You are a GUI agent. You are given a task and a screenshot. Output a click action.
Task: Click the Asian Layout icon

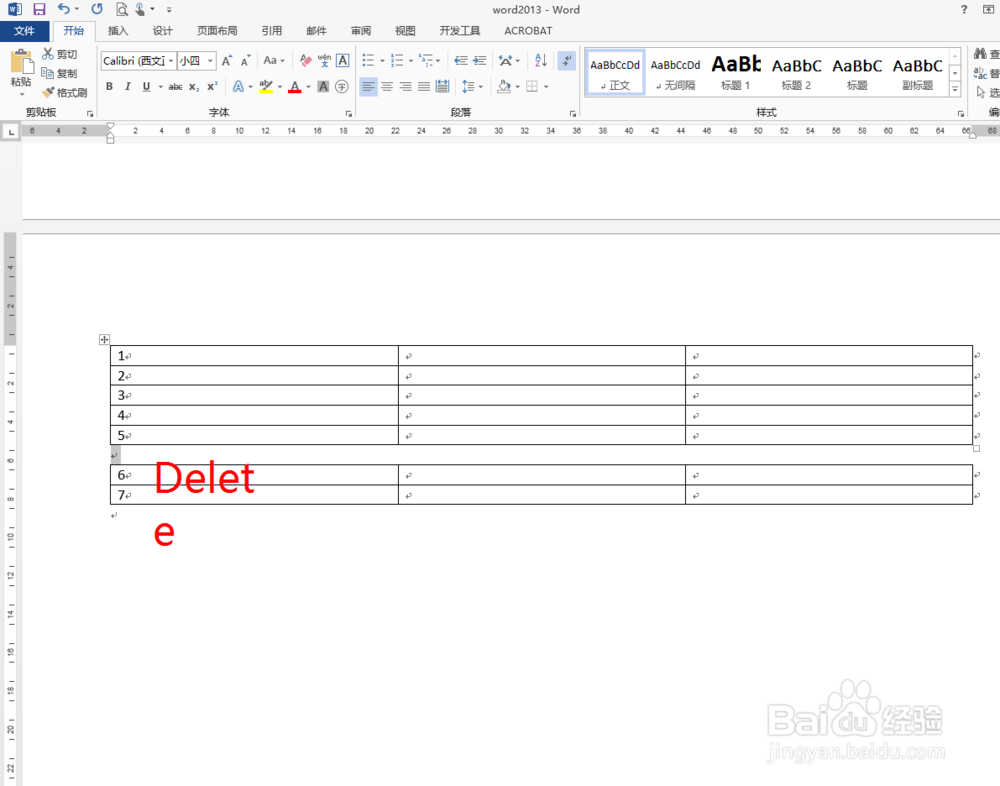(505, 61)
